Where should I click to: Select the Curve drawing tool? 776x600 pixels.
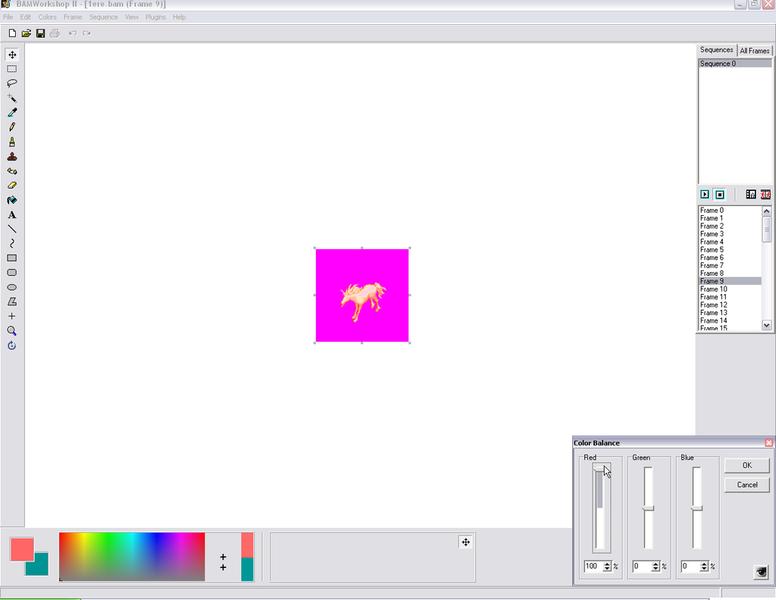[12, 244]
